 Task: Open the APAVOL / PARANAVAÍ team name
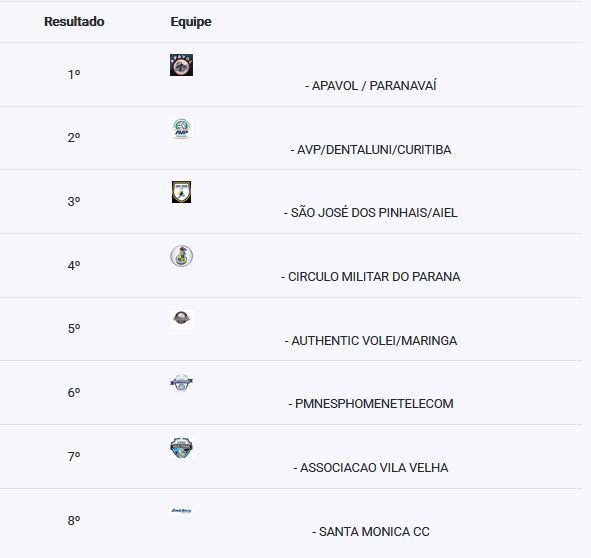point(371,86)
